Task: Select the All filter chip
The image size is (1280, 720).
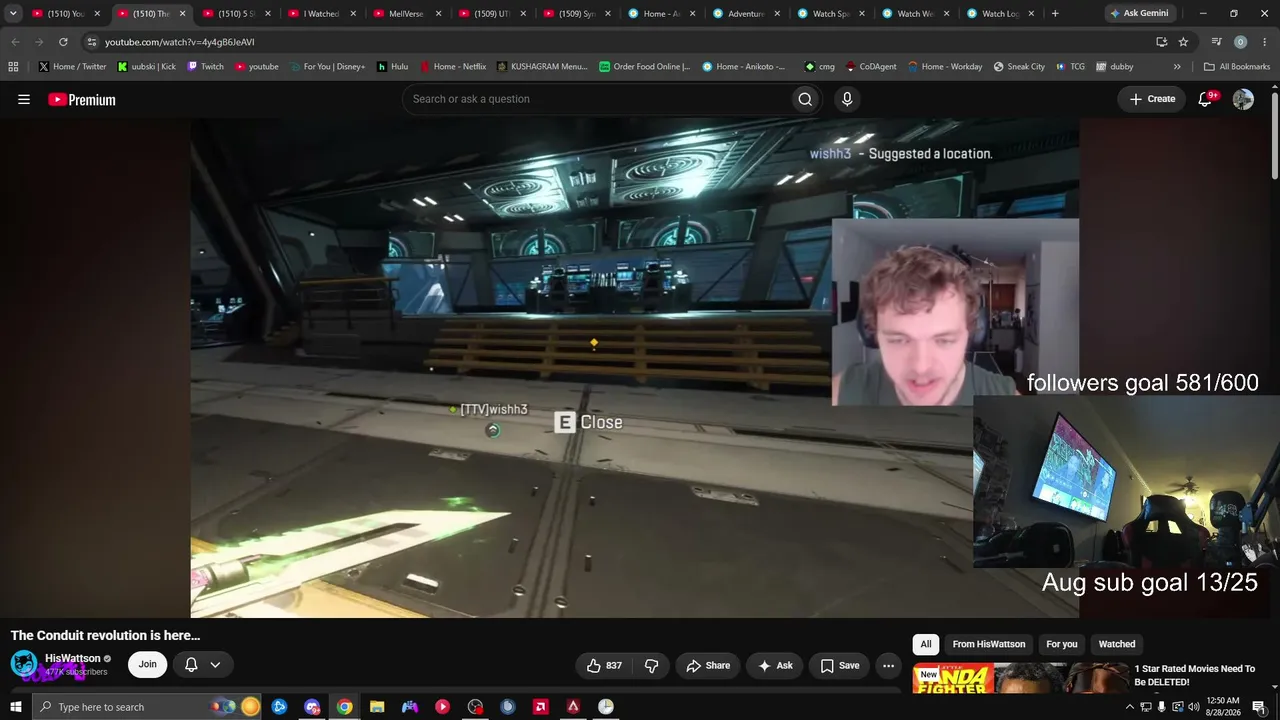Action: (x=926, y=644)
